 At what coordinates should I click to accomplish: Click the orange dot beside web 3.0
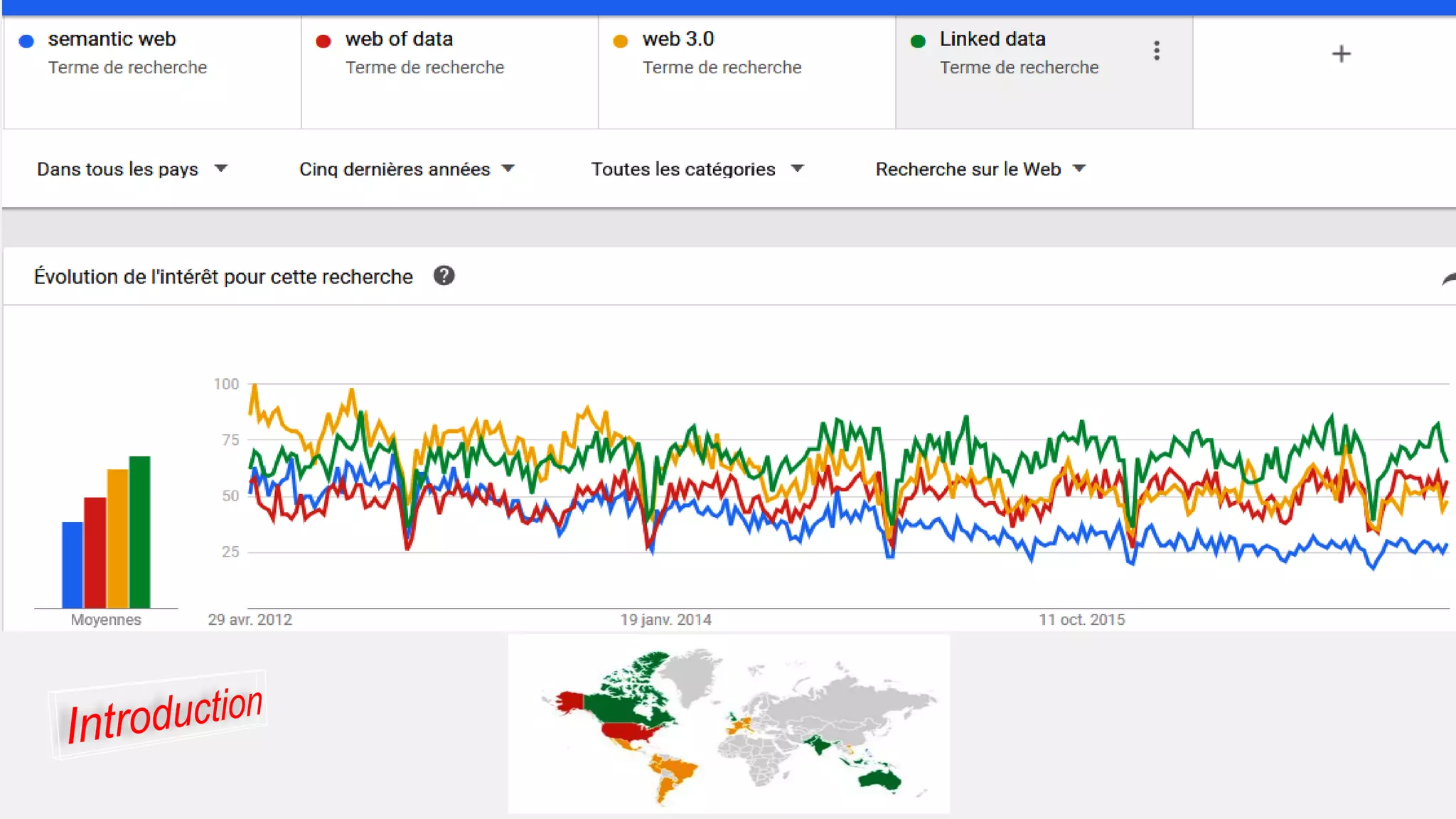coord(621,41)
